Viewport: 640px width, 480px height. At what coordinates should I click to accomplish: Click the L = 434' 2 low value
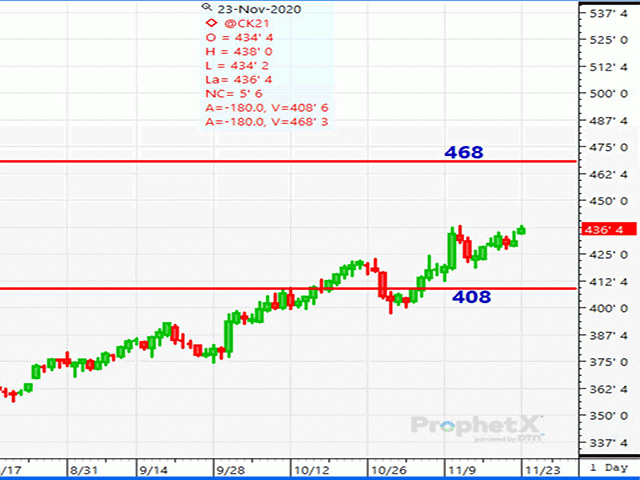pyautogui.click(x=237, y=65)
